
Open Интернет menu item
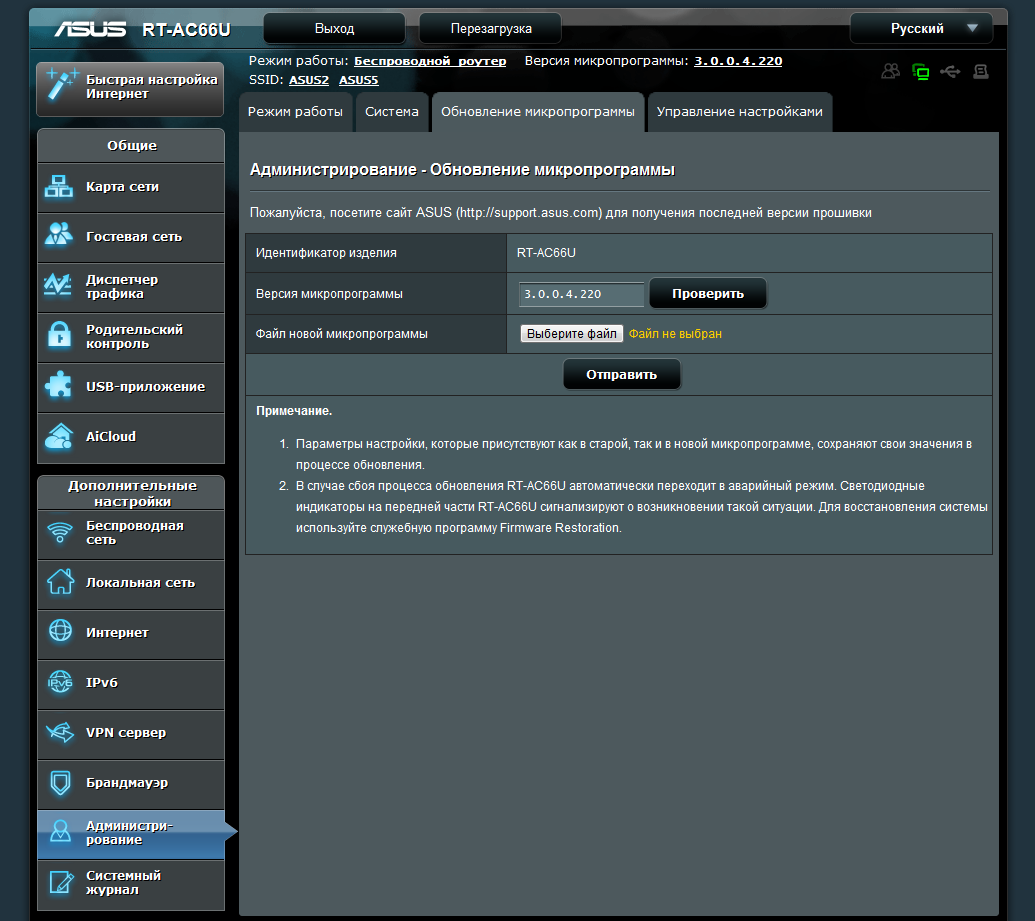tap(131, 632)
